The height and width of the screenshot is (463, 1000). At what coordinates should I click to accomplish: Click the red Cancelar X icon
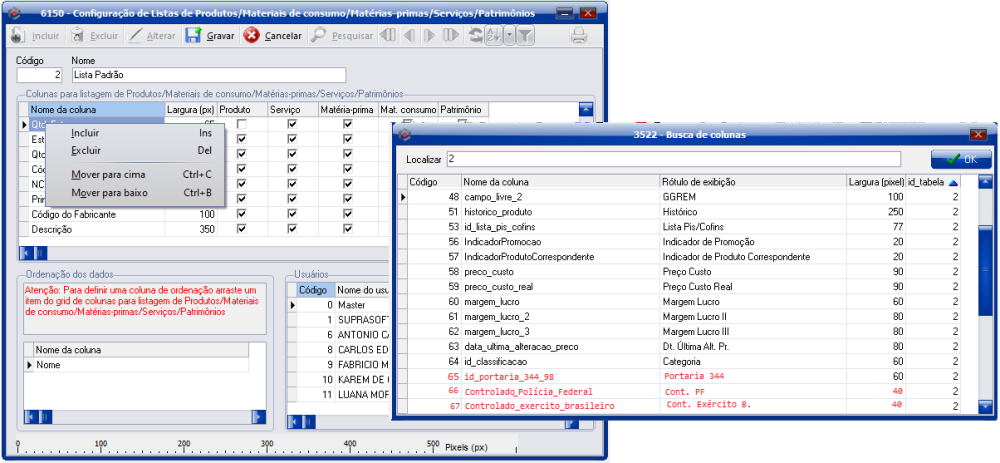point(252,36)
